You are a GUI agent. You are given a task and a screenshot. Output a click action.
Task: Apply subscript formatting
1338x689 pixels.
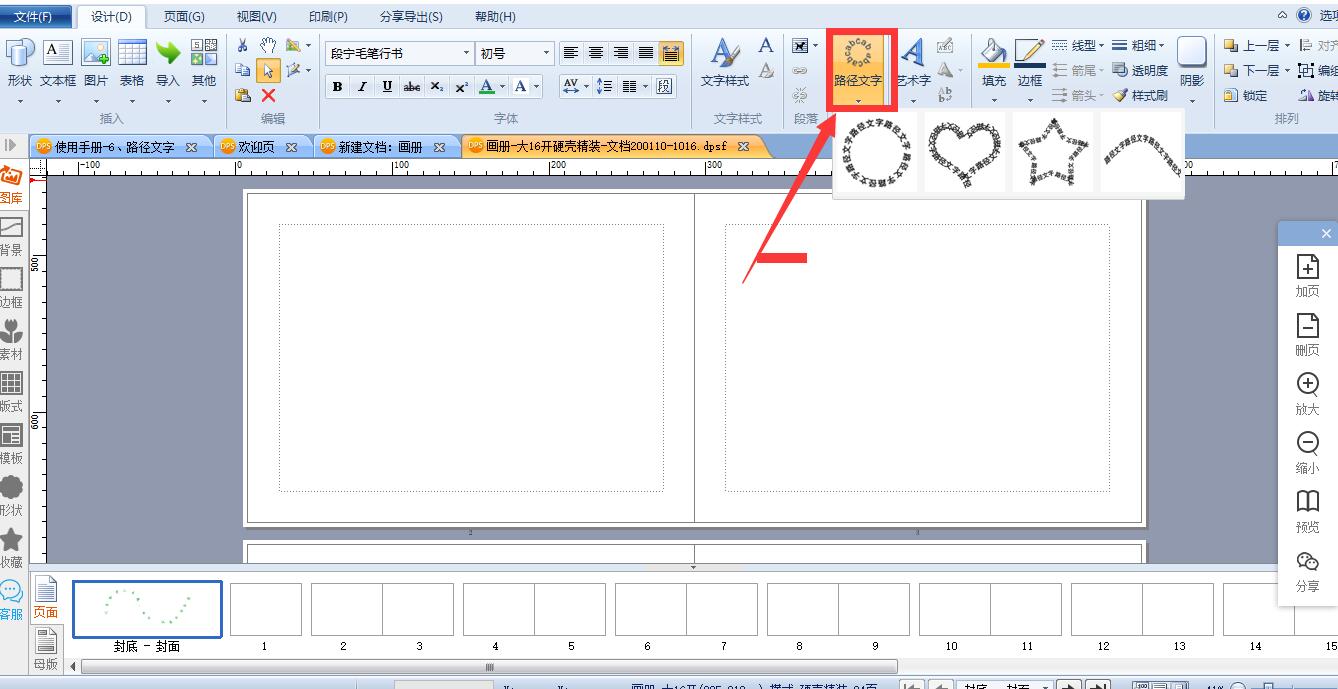coord(437,87)
